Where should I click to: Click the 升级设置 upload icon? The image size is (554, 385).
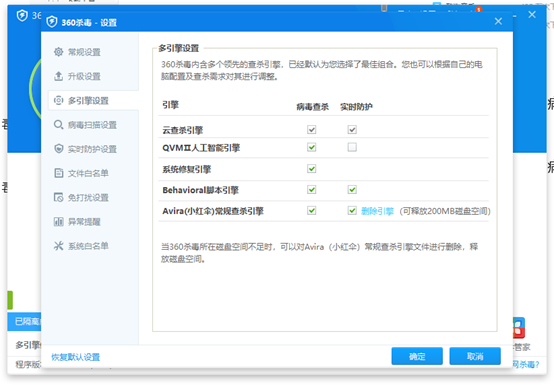(58, 76)
